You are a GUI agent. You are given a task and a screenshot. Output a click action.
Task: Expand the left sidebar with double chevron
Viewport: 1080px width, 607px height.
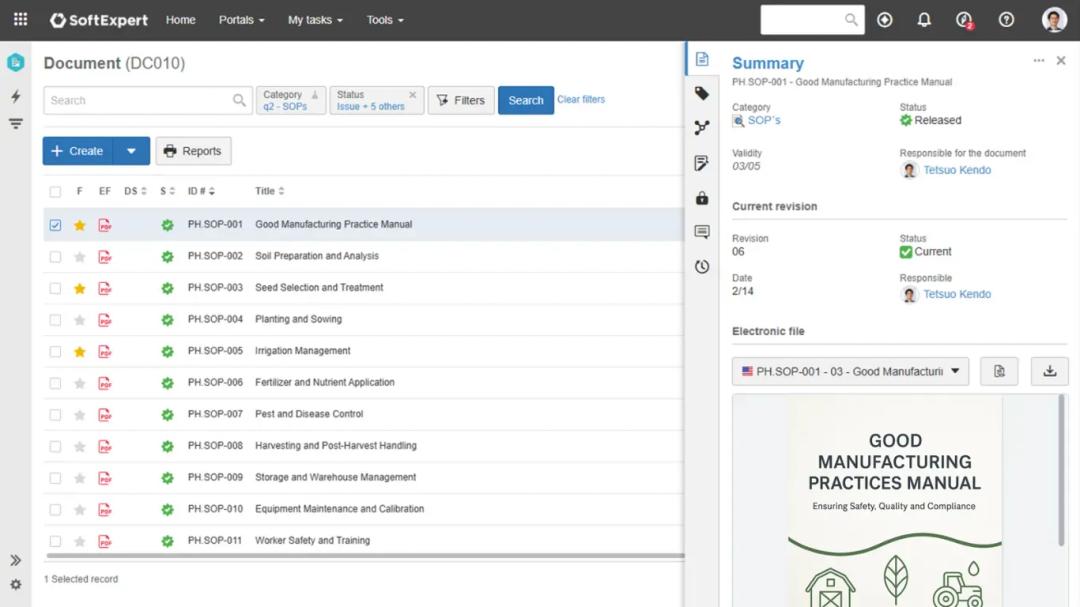coord(15,560)
